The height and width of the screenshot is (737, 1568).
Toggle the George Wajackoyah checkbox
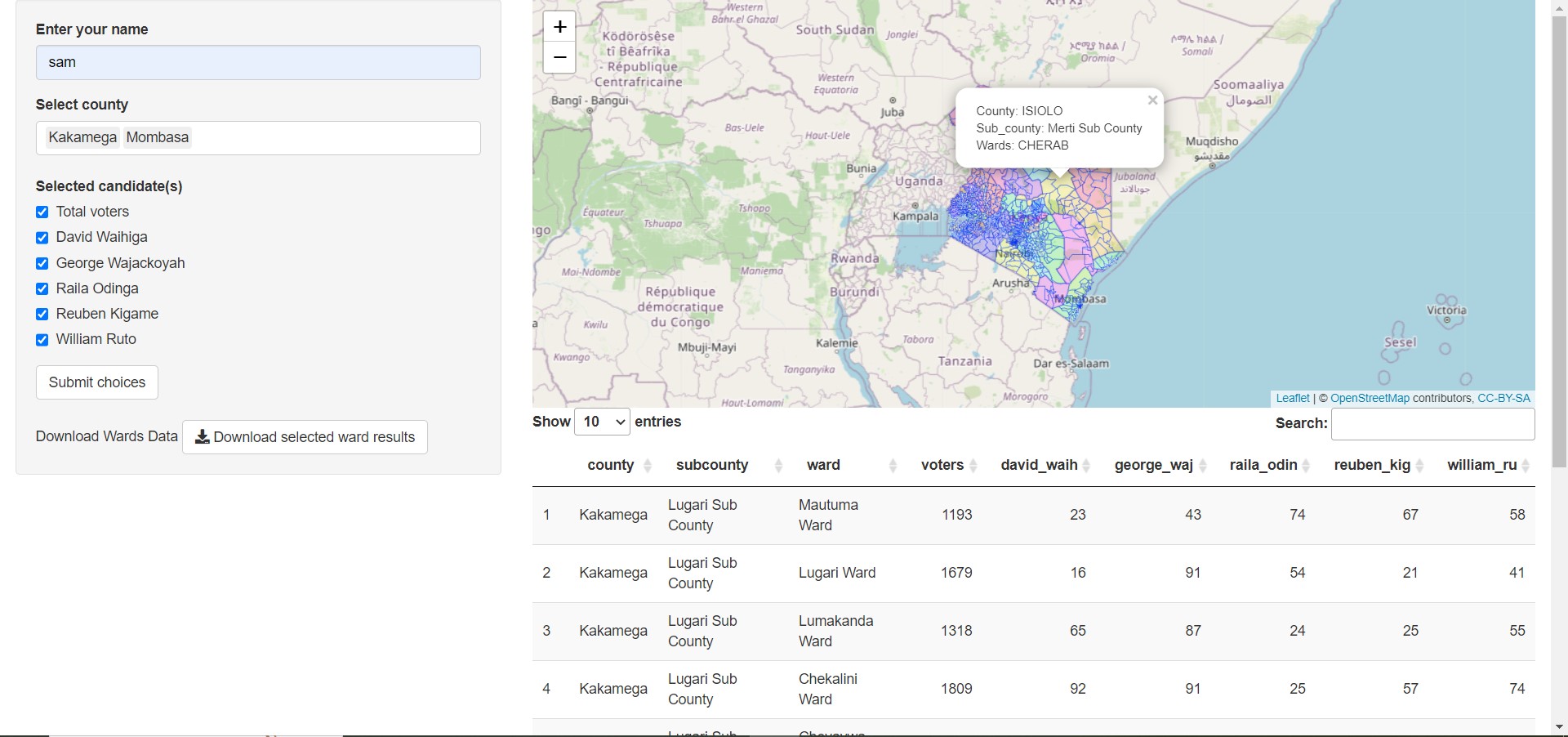click(42, 263)
